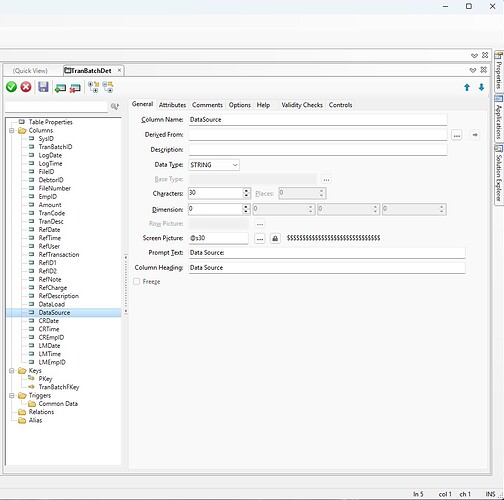Click the Screen Picture @s30 field
504x500 pixels.
[218, 238]
